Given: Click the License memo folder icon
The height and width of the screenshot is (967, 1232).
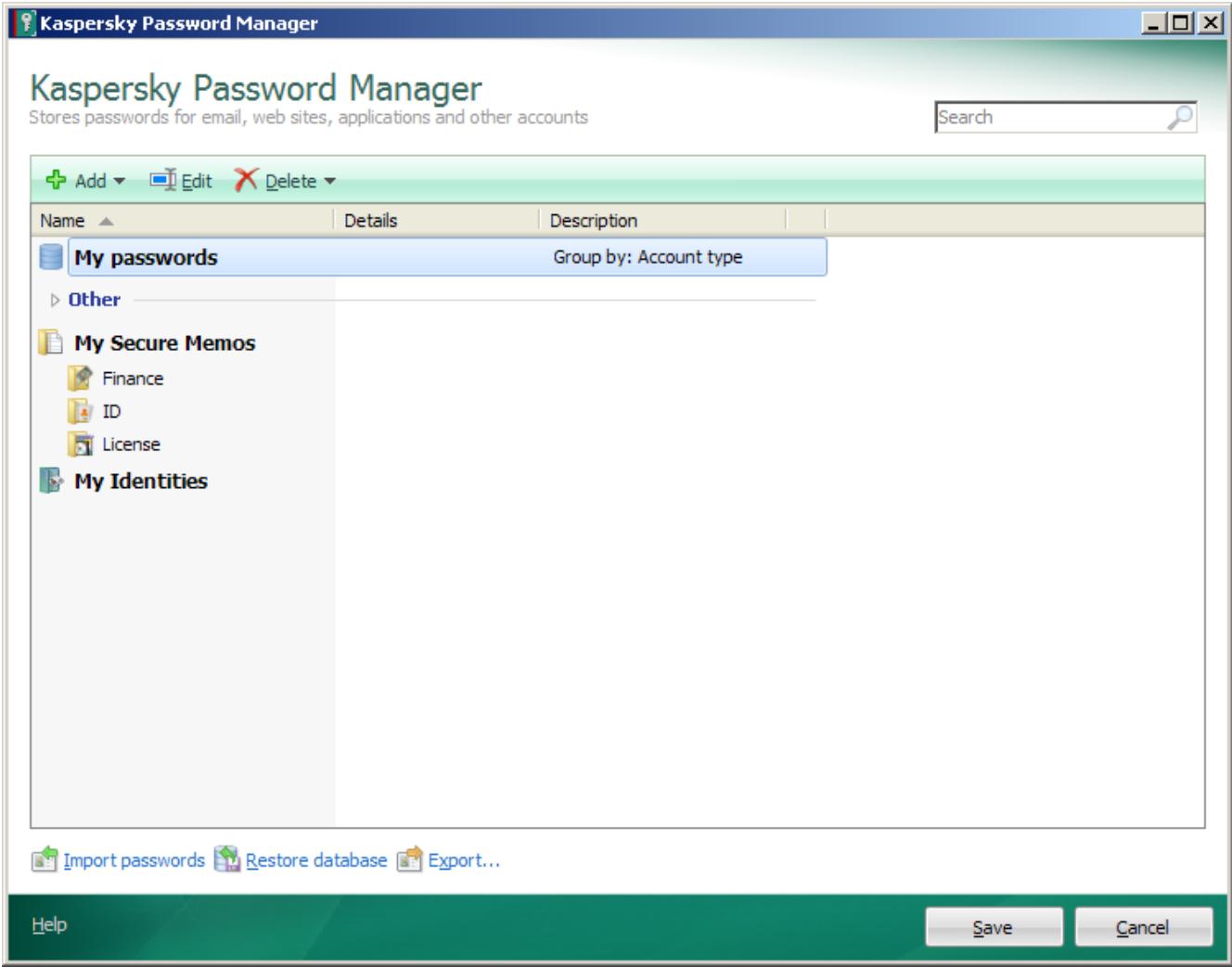Looking at the screenshot, I should 81,445.
